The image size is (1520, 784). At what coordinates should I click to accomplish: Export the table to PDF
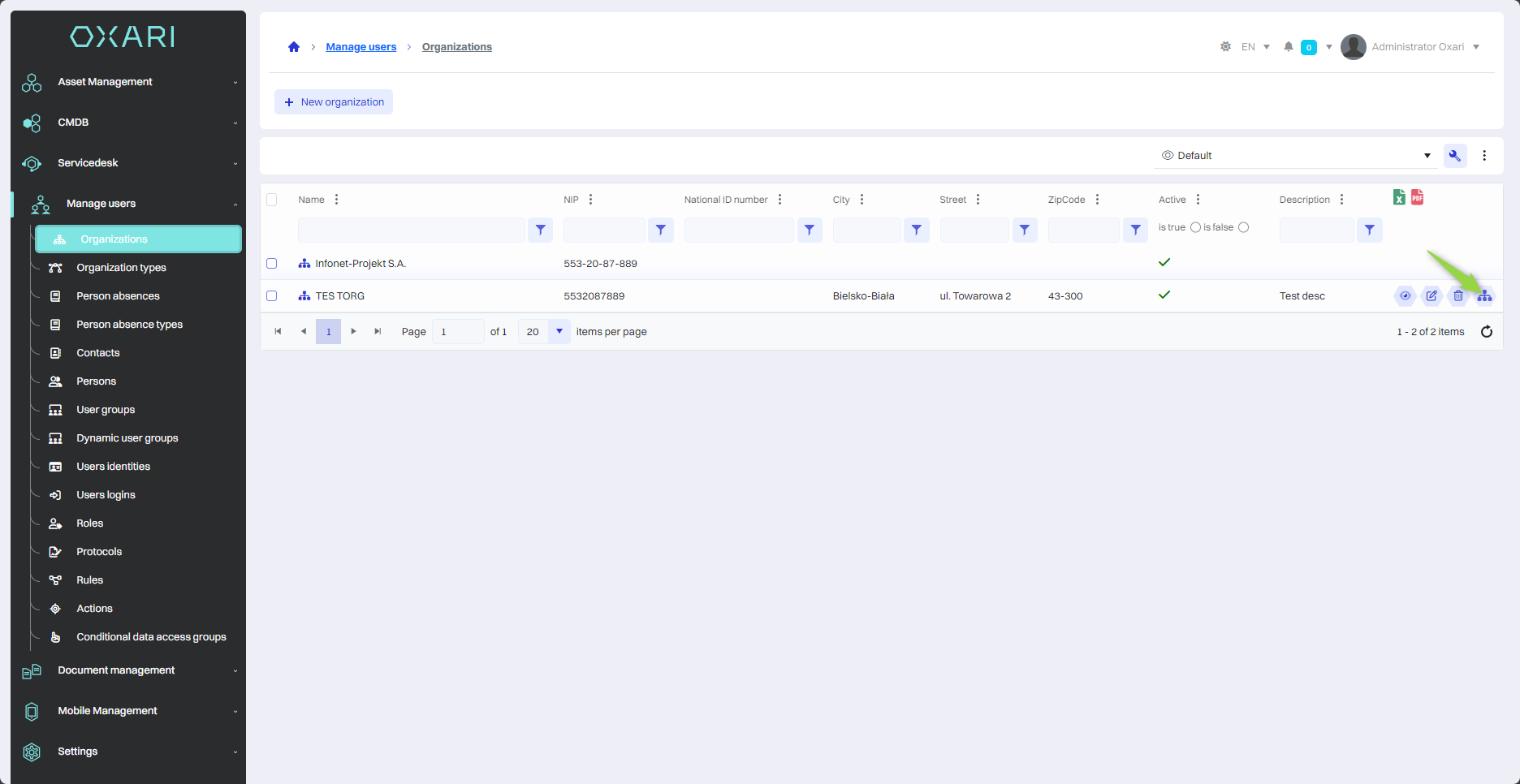1417,197
